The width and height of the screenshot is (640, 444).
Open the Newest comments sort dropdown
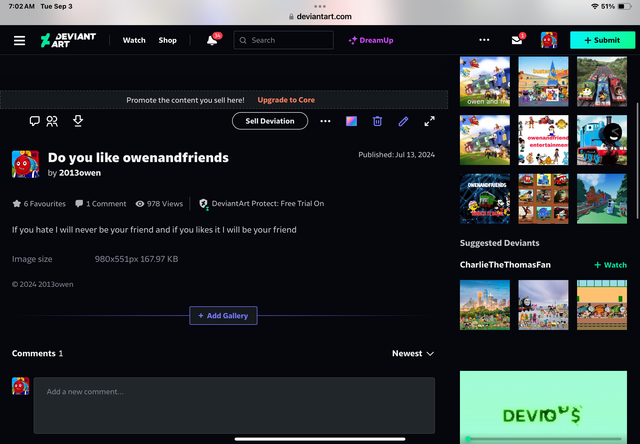413,353
